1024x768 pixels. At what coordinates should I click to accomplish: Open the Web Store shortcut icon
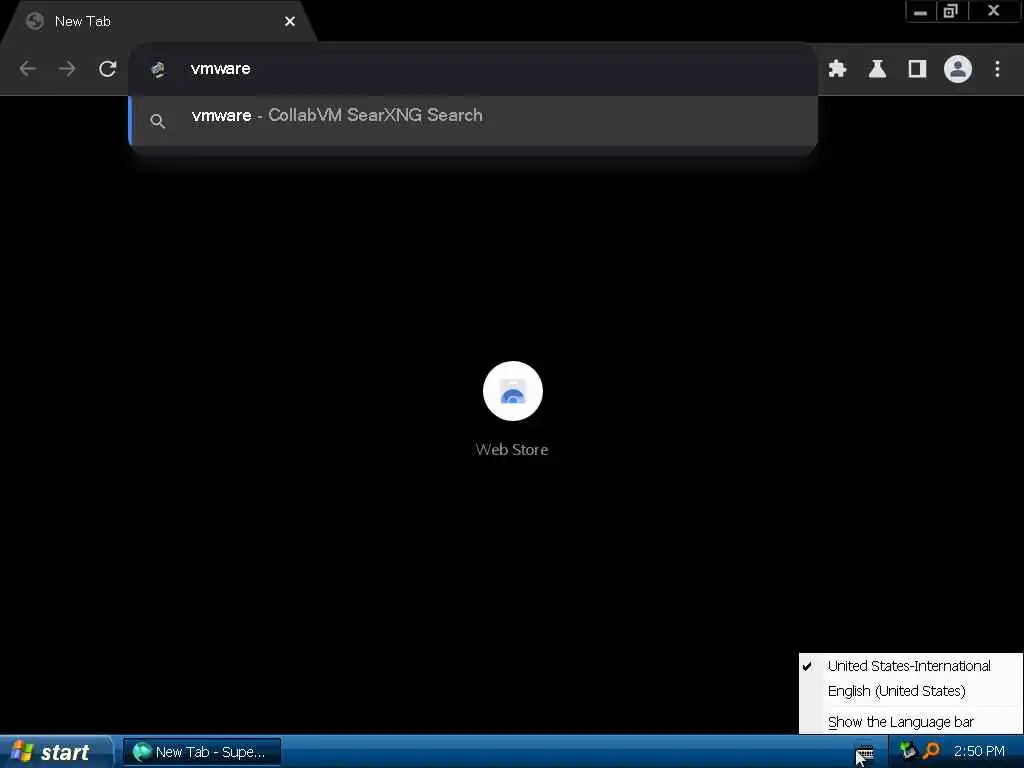[513, 391]
